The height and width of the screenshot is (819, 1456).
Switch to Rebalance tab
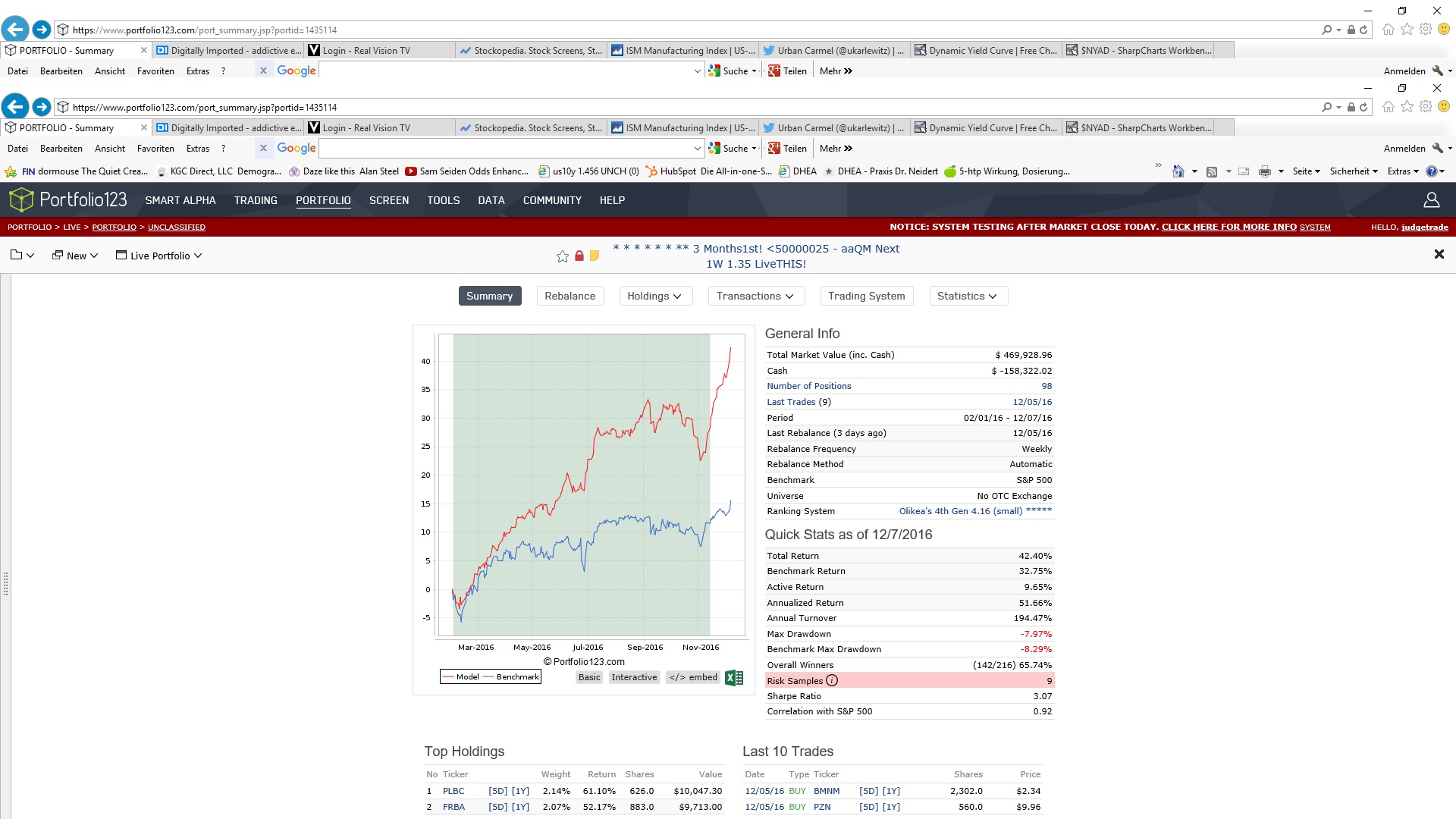570,296
